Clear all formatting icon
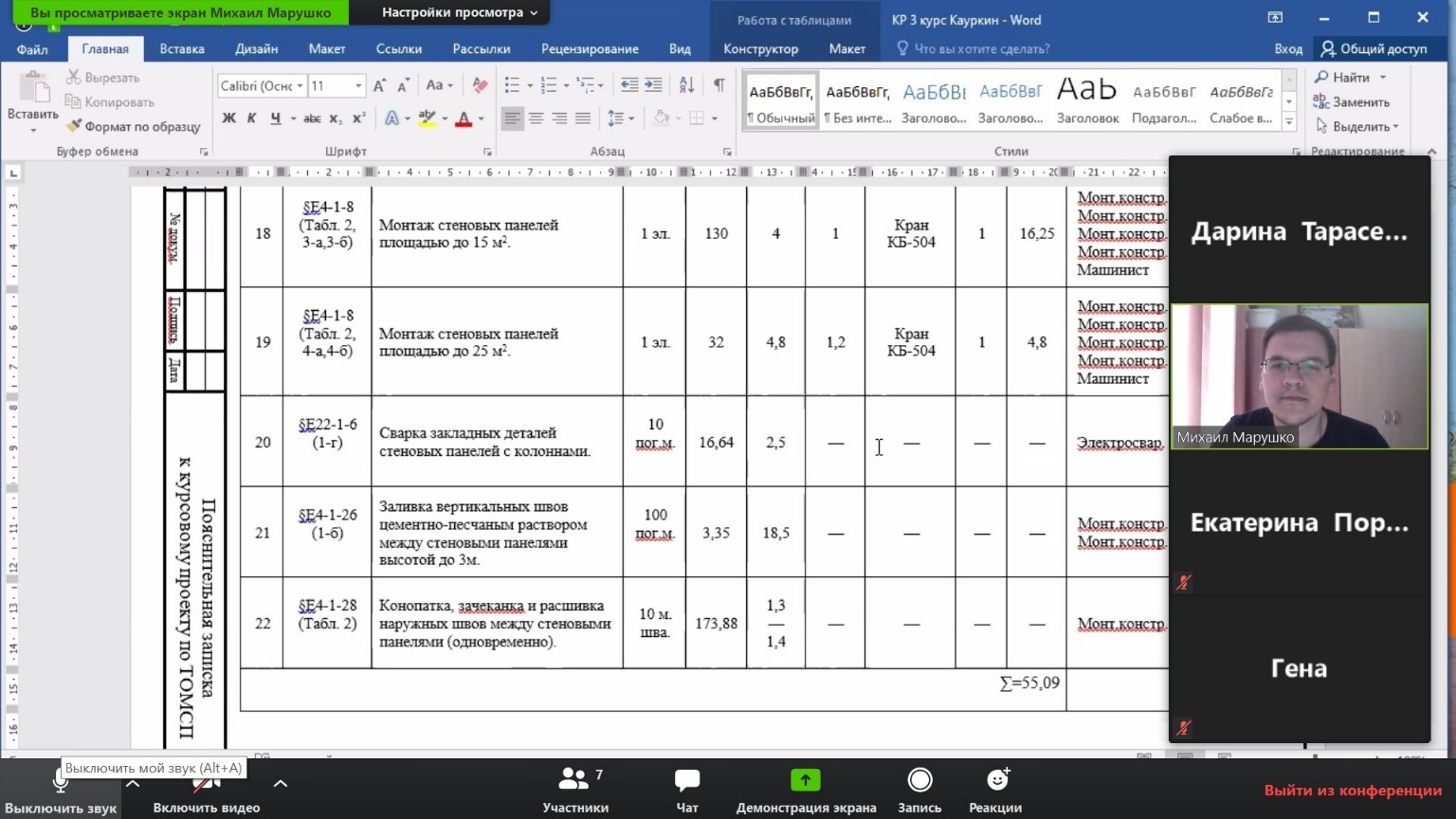This screenshot has width=1456, height=819. coord(480,85)
